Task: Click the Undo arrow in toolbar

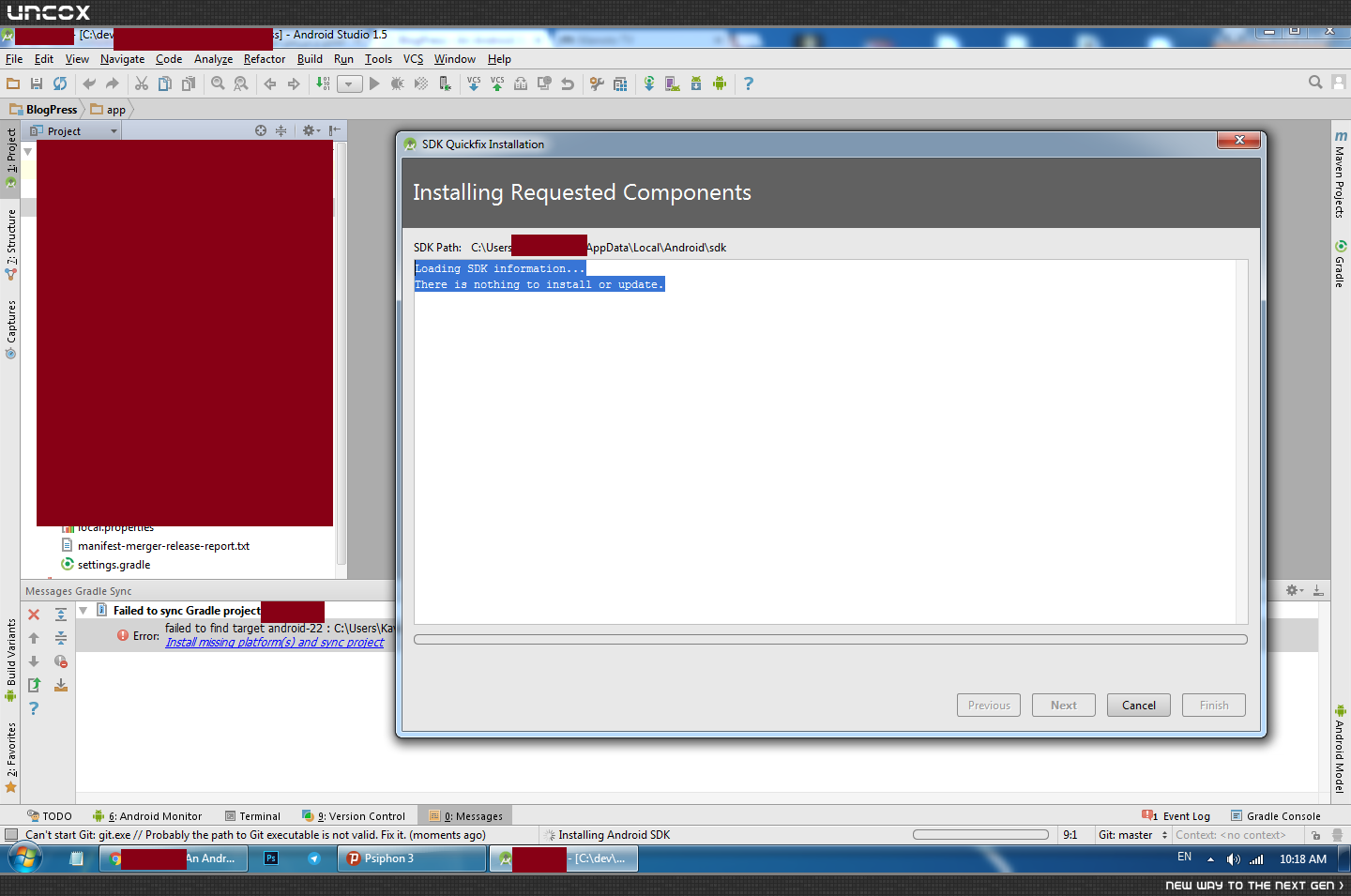Action: pos(89,84)
